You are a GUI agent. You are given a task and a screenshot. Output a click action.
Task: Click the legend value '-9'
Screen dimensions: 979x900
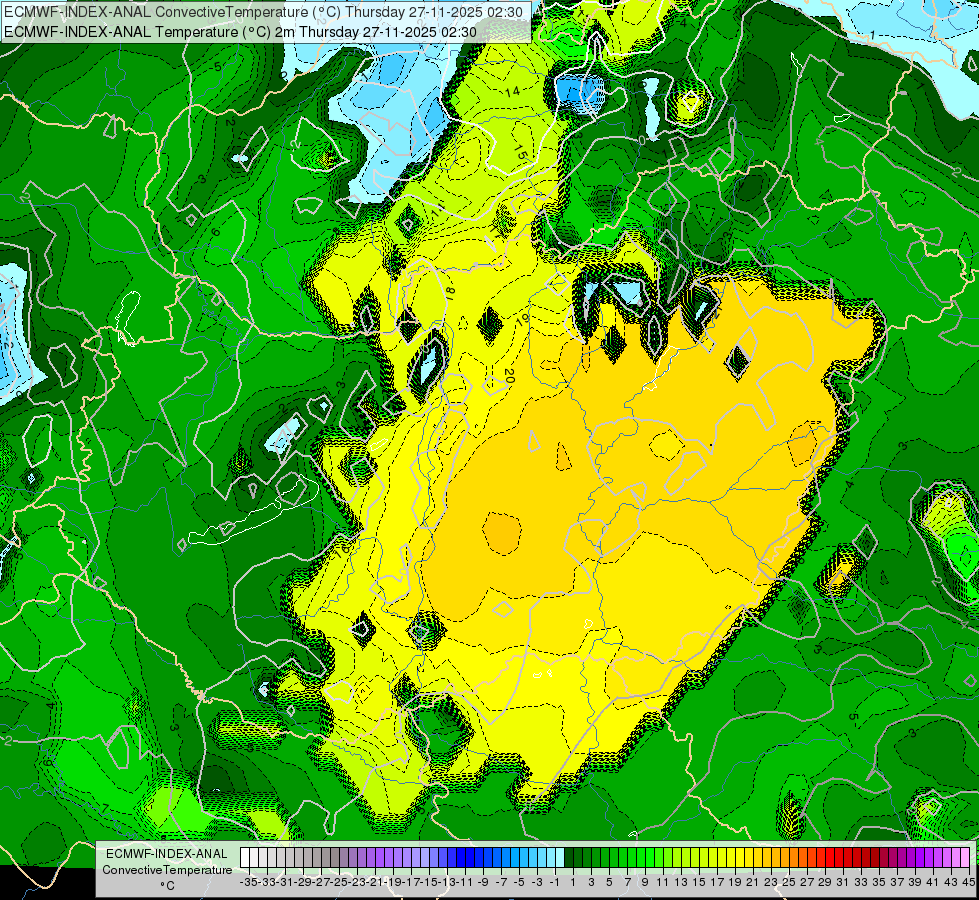pyautogui.click(x=483, y=882)
